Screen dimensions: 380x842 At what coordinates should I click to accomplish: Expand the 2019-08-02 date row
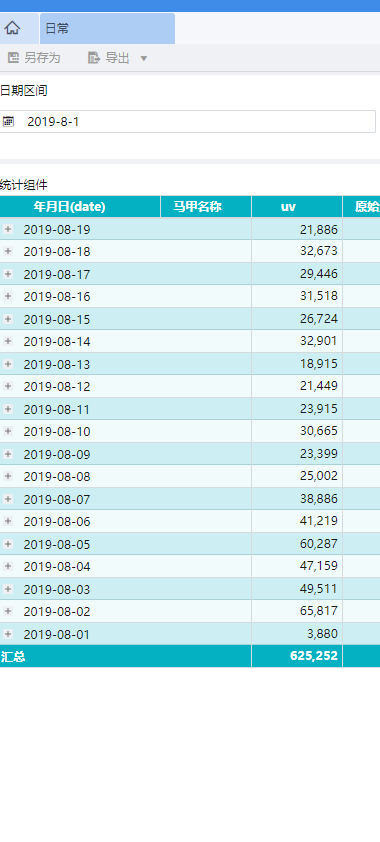[x=57, y=611]
